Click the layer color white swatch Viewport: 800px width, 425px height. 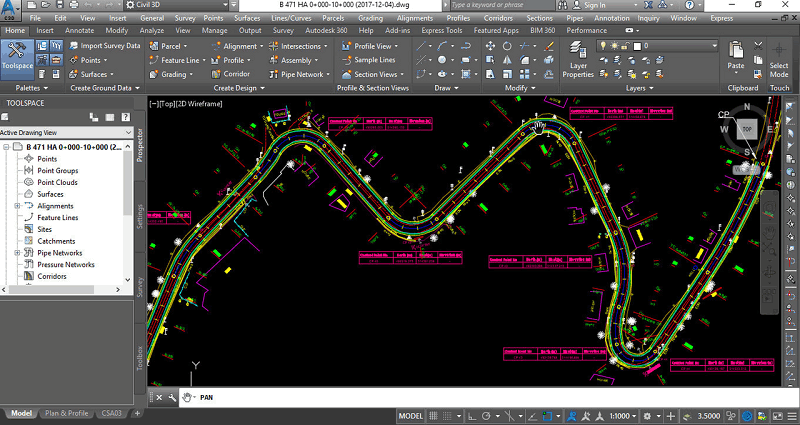click(637, 46)
